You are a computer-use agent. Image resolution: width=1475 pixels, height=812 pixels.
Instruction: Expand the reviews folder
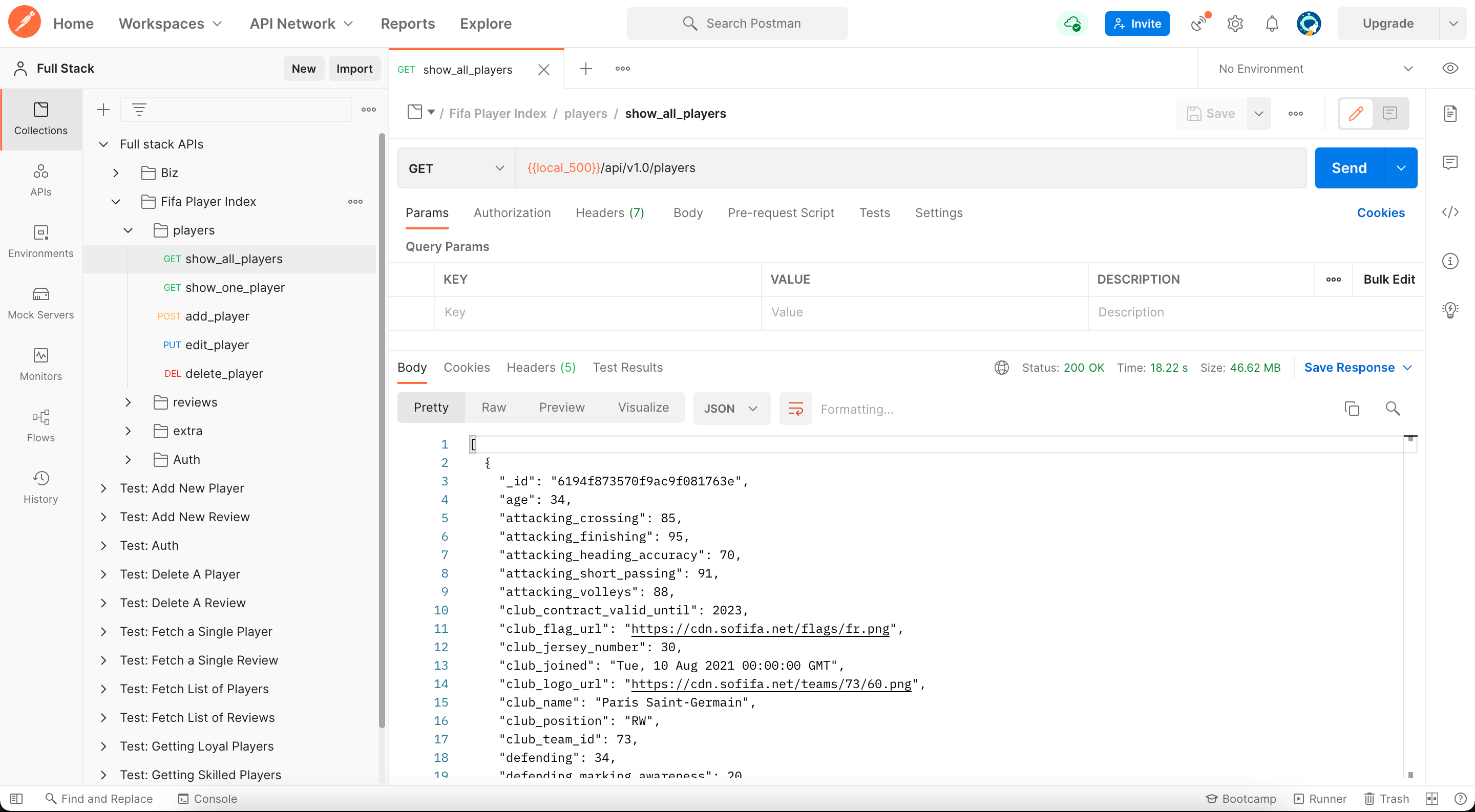click(x=128, y=402)
